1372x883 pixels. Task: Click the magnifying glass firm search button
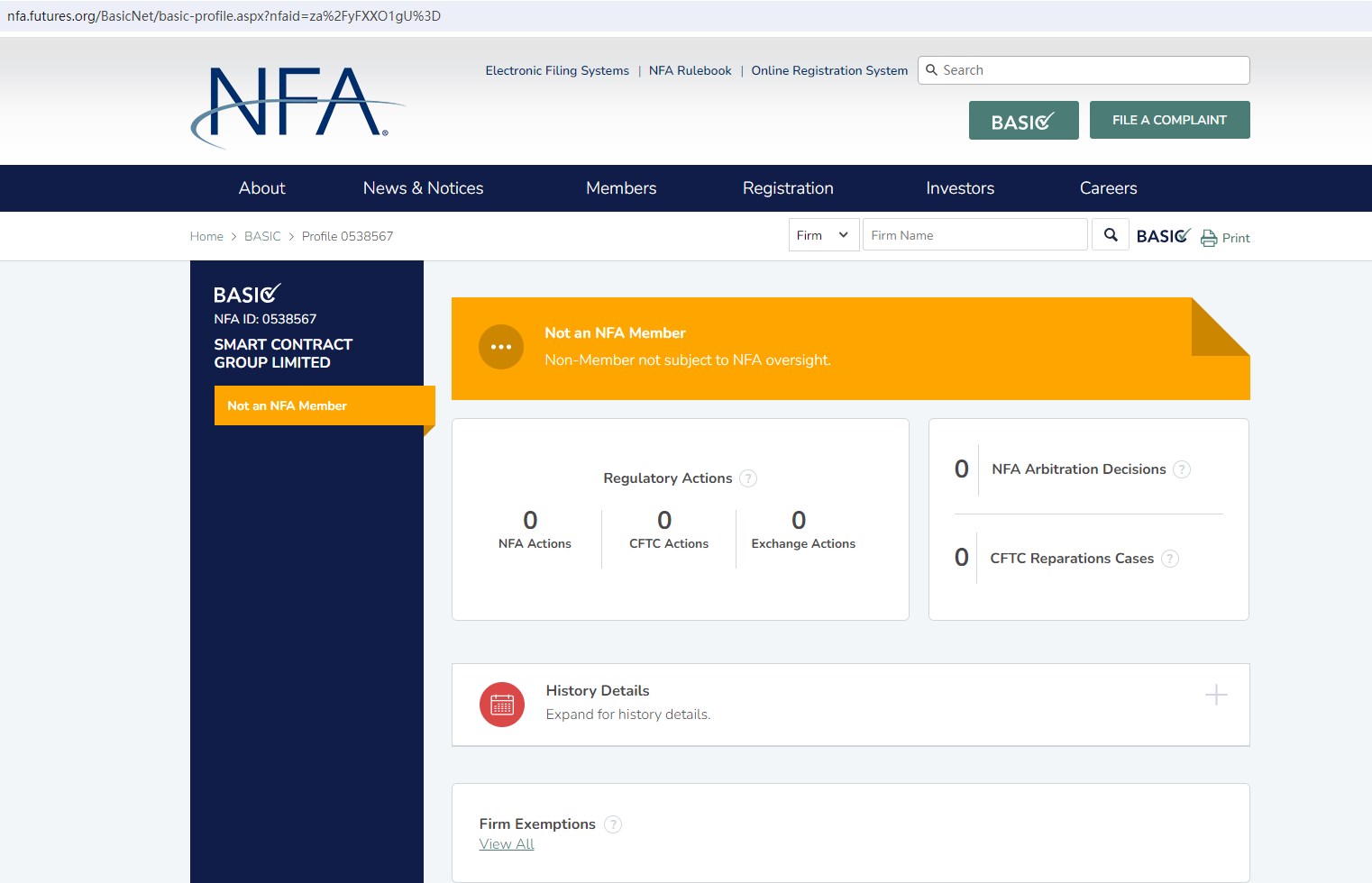click(x=1111, y=235)
